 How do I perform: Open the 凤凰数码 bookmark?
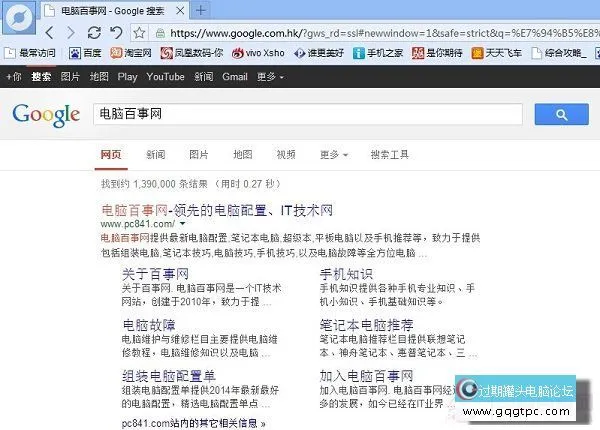pos(192,53)
